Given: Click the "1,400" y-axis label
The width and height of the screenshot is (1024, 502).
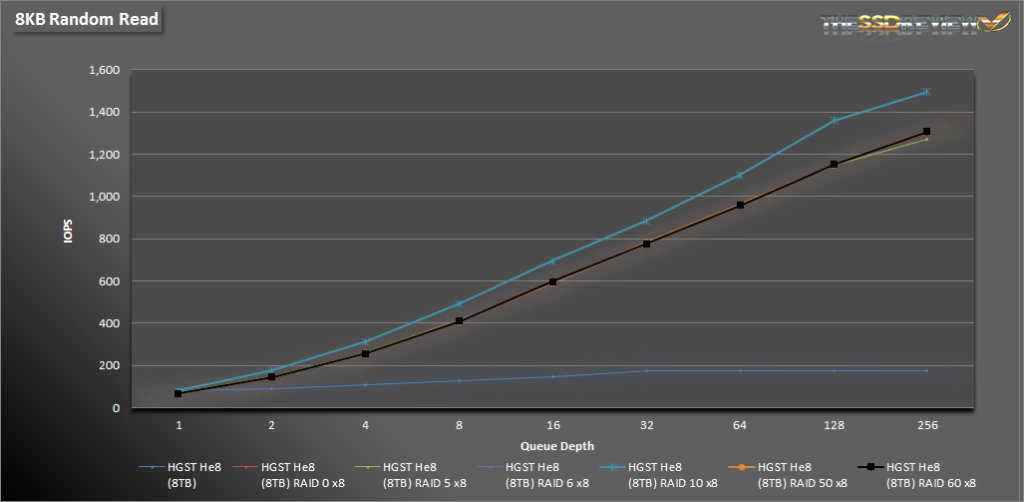Looking at the screenshot, I should 106,112.
